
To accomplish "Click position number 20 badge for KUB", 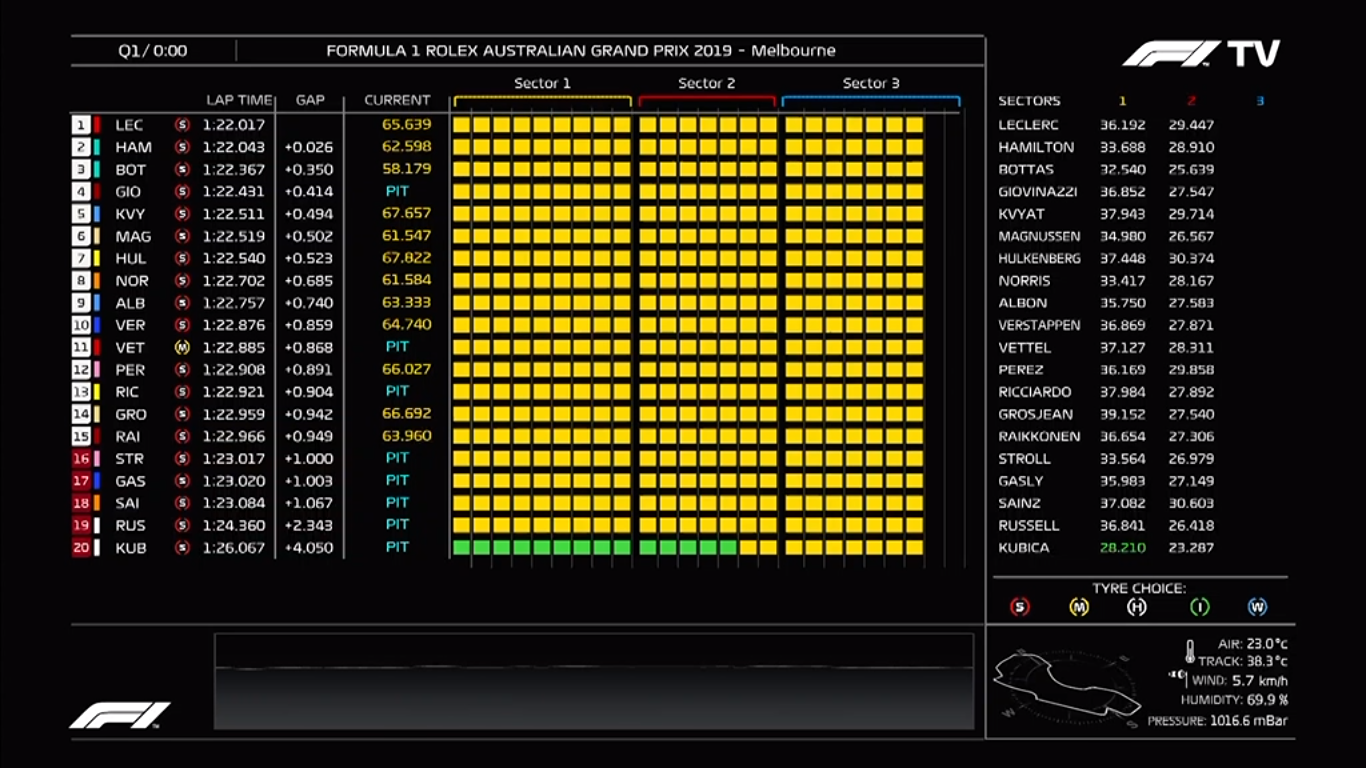I will [x=81, y=548].
